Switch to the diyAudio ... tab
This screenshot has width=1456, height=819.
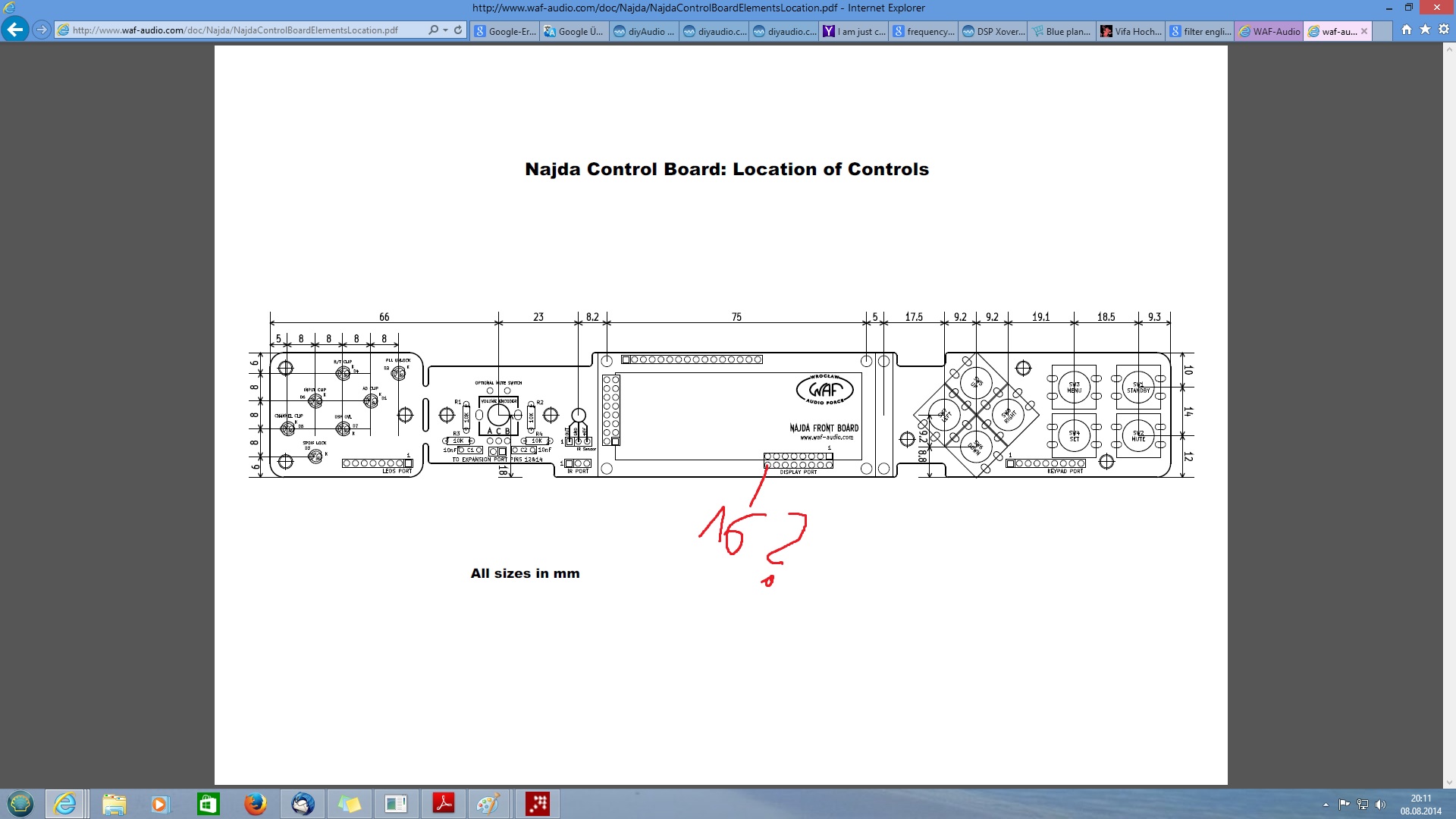click(x=645, y=31)
